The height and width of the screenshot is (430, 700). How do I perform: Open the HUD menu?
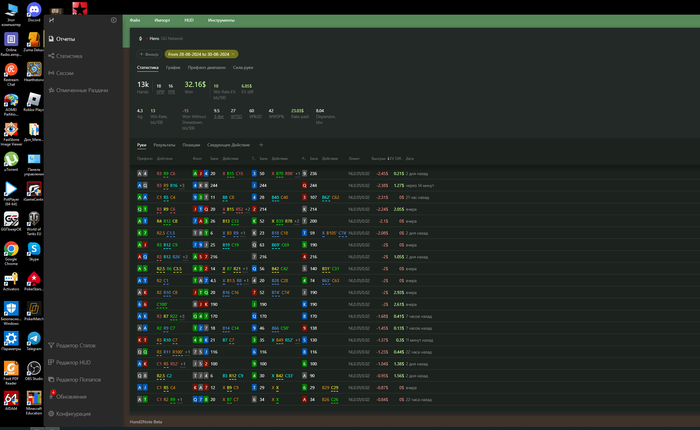click(189, 20)
